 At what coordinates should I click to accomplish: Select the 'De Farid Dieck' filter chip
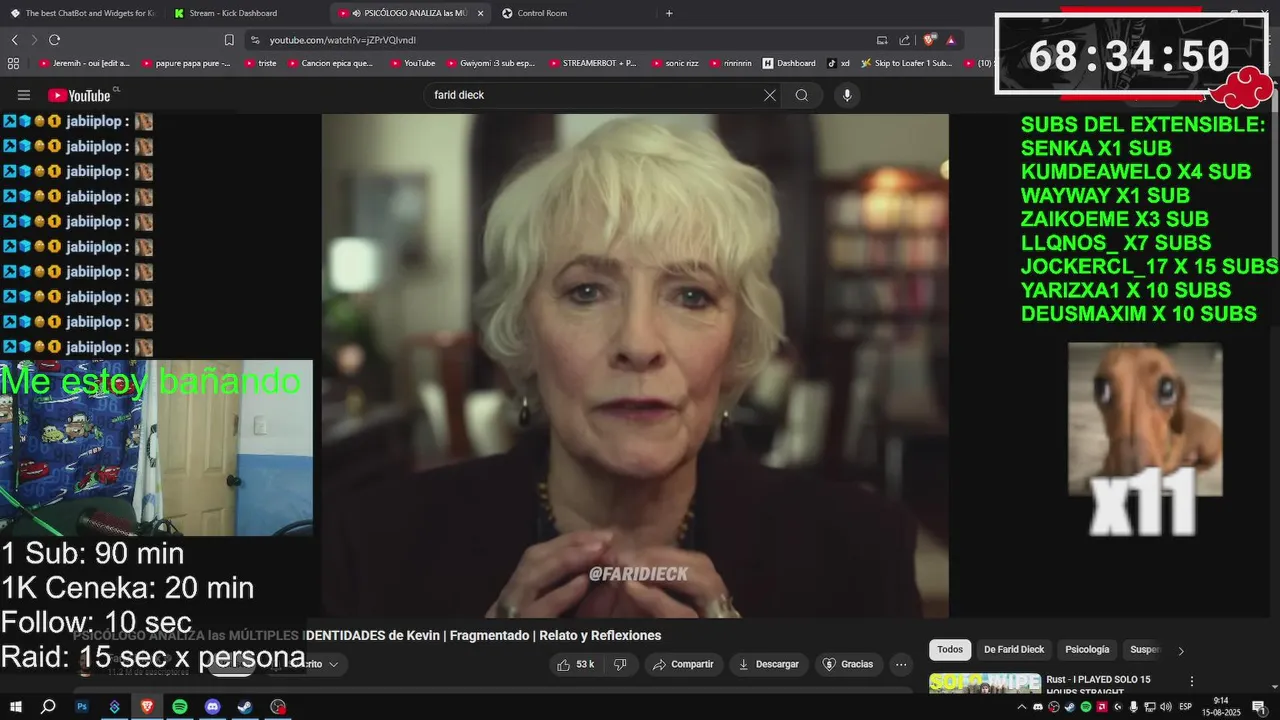(x=1013, y=650)
